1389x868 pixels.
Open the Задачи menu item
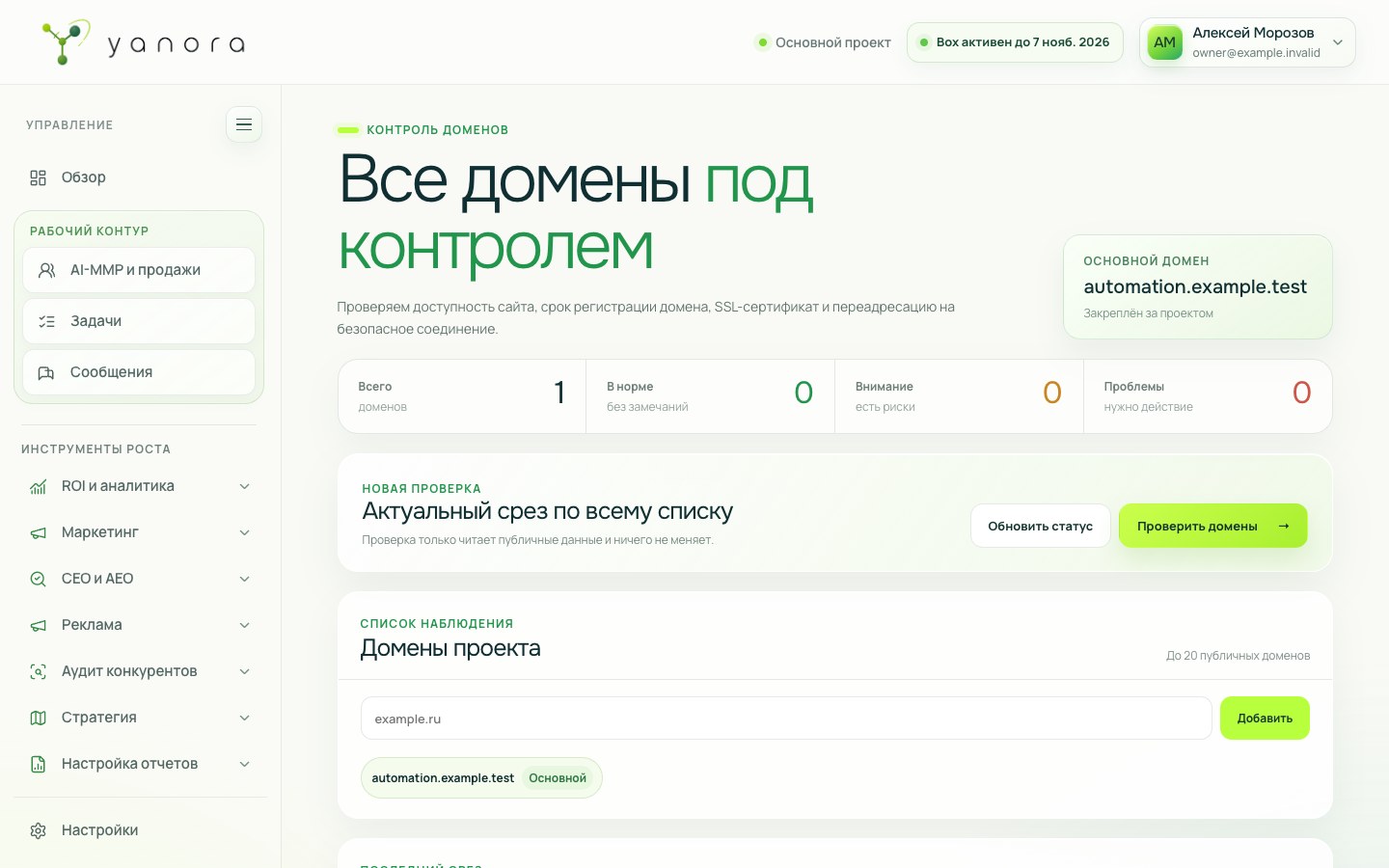click(x=139, y=321)
